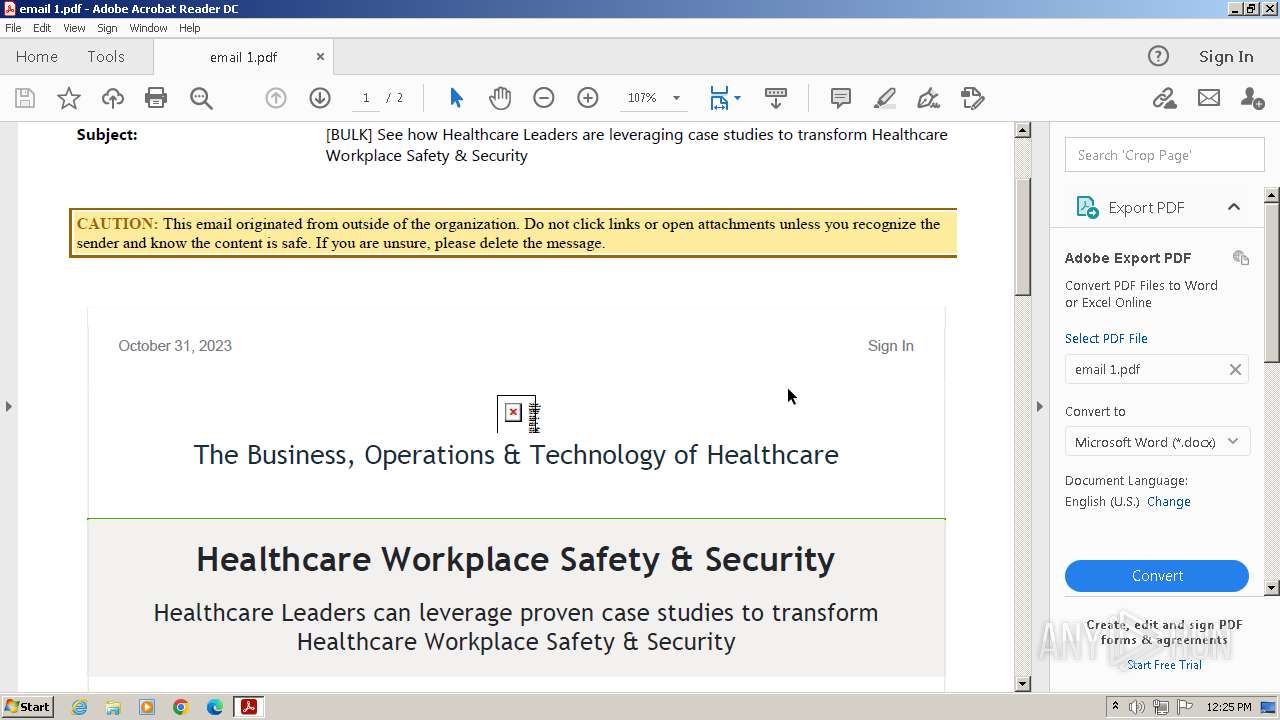Collapse the Export PDF section
The width and height of the screenshot is (1280, 720).
click(1234, 207)
